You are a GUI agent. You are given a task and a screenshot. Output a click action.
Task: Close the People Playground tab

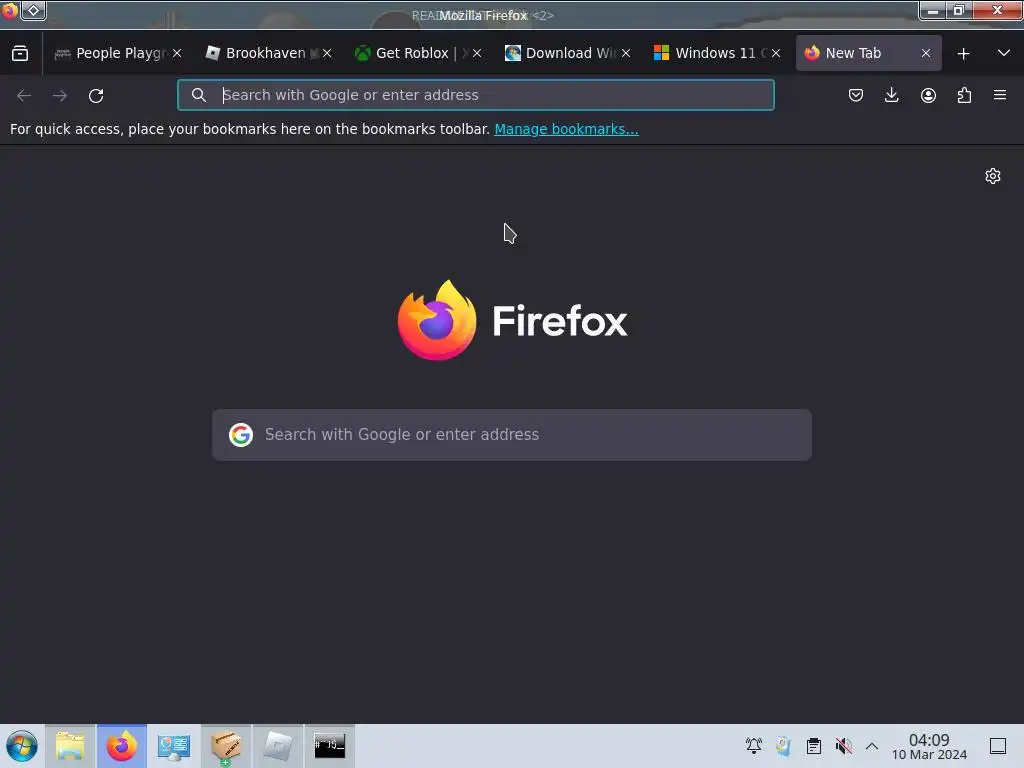[x=177, y=53]
